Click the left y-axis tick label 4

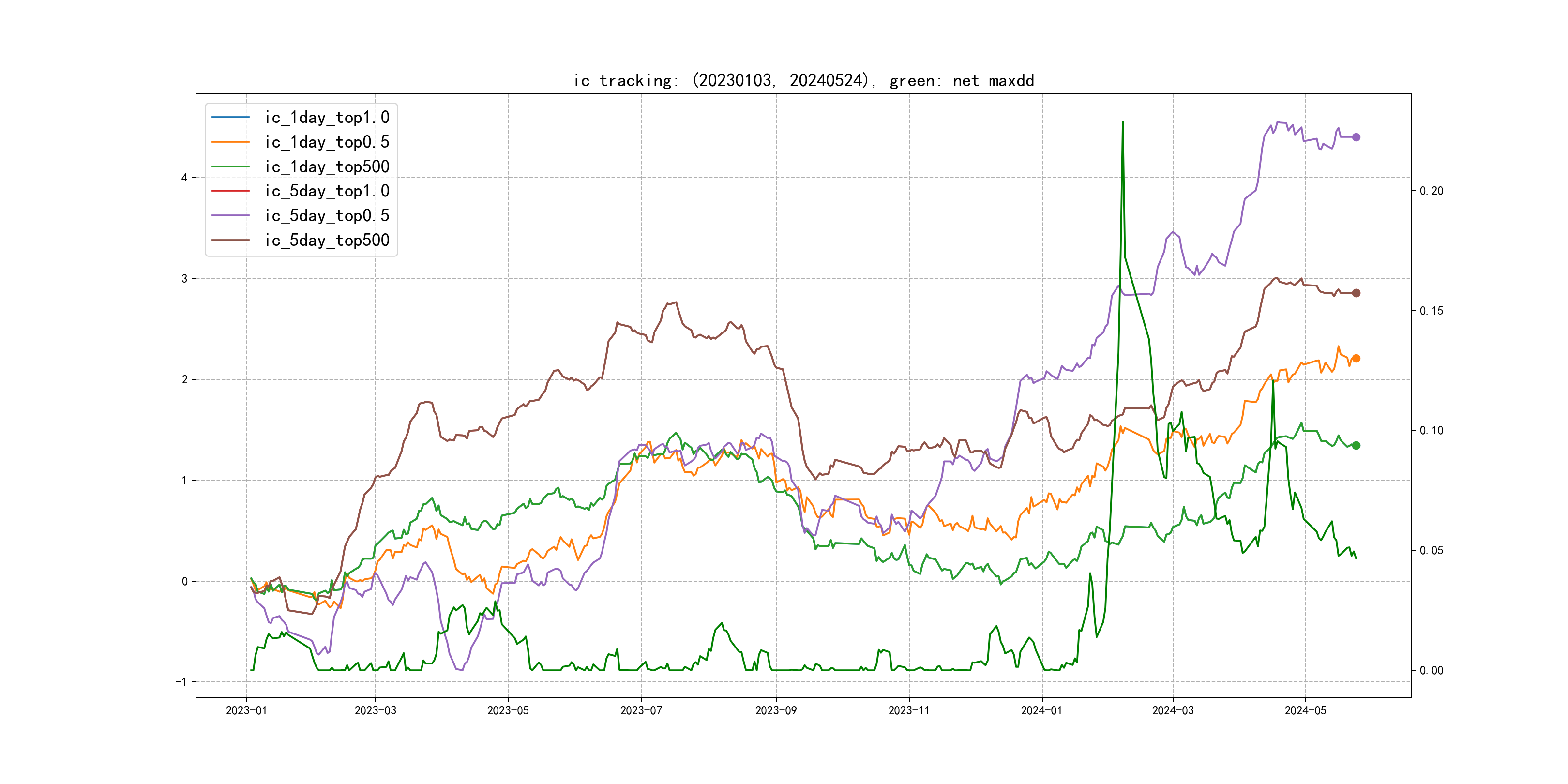pyautogui.click(x=184, y=178)
